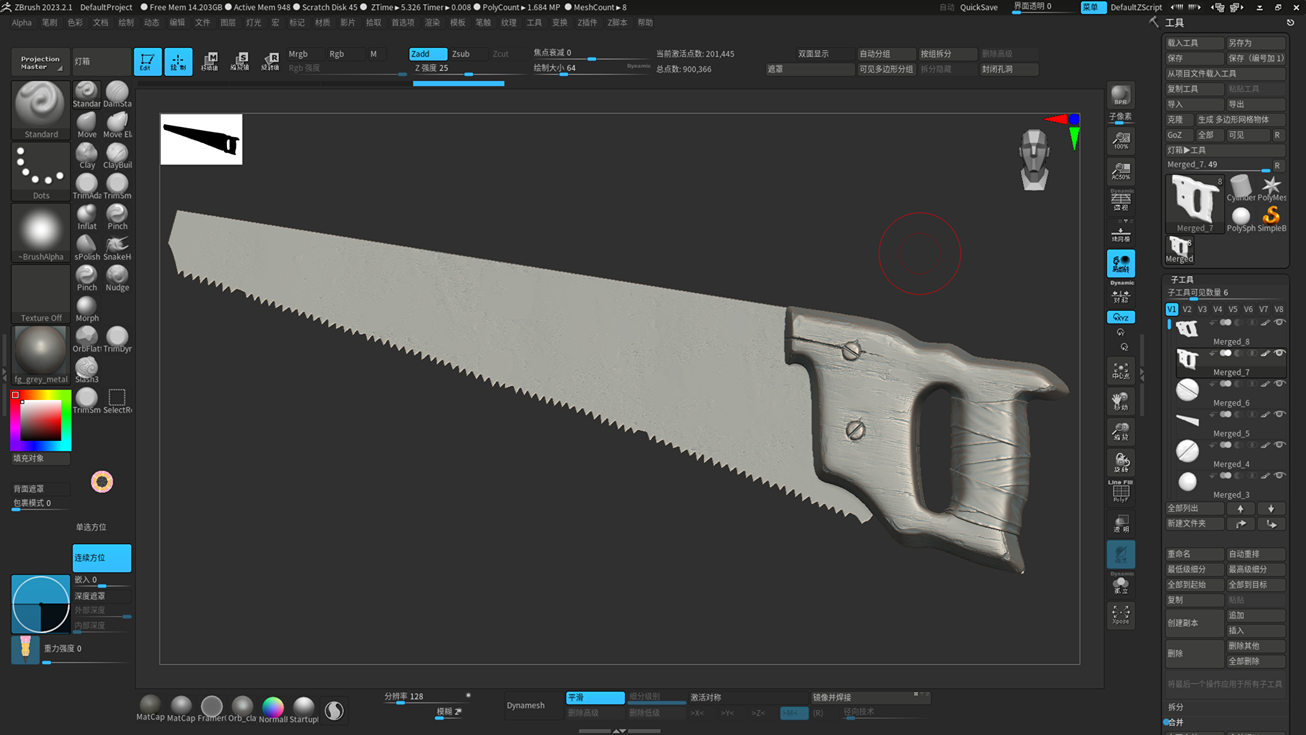Select the PolyF Line Fill icon
The width and height of the screenshot is (1306, 735).
(1121, 491)
